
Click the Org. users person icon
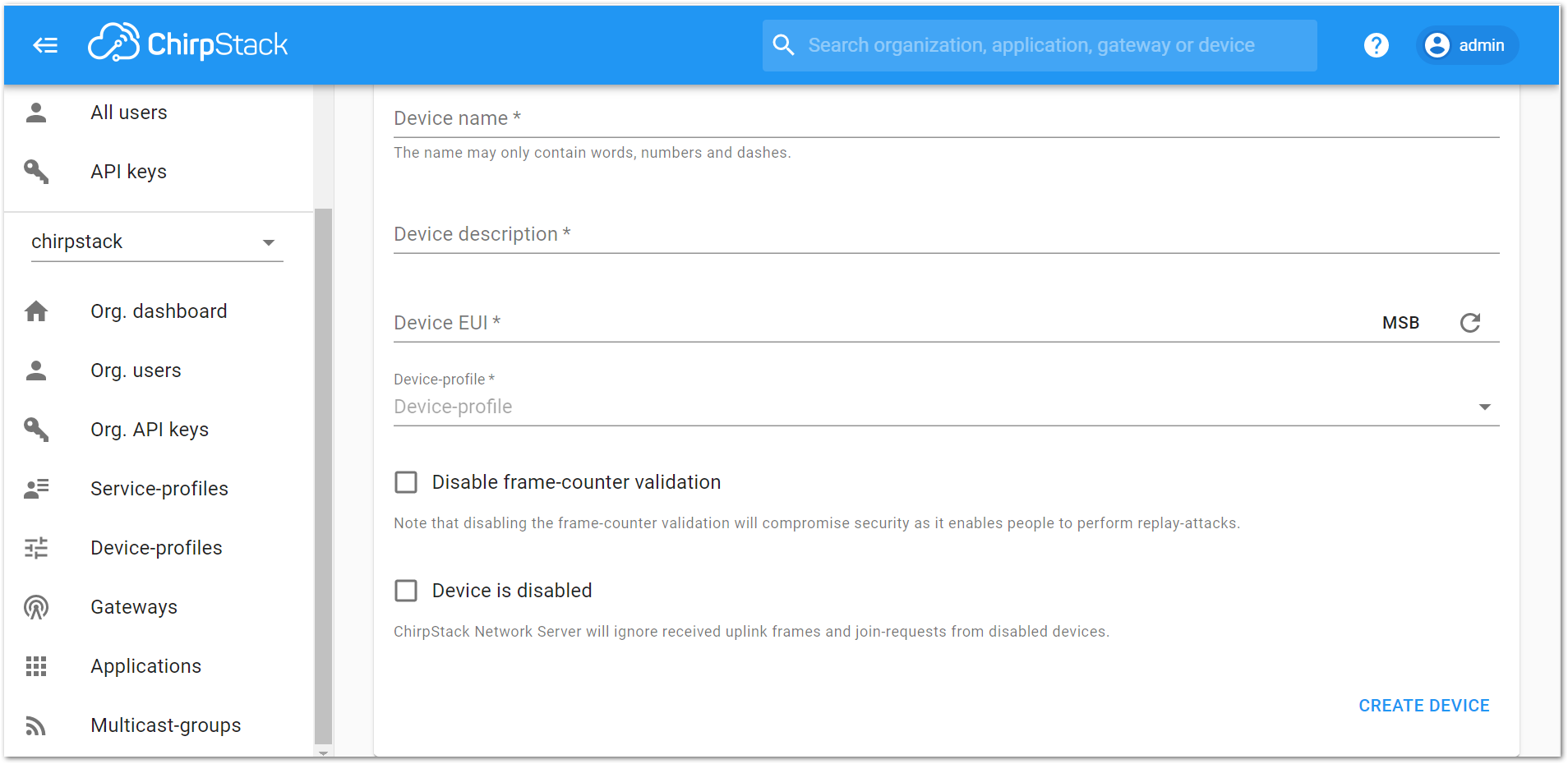36,370
